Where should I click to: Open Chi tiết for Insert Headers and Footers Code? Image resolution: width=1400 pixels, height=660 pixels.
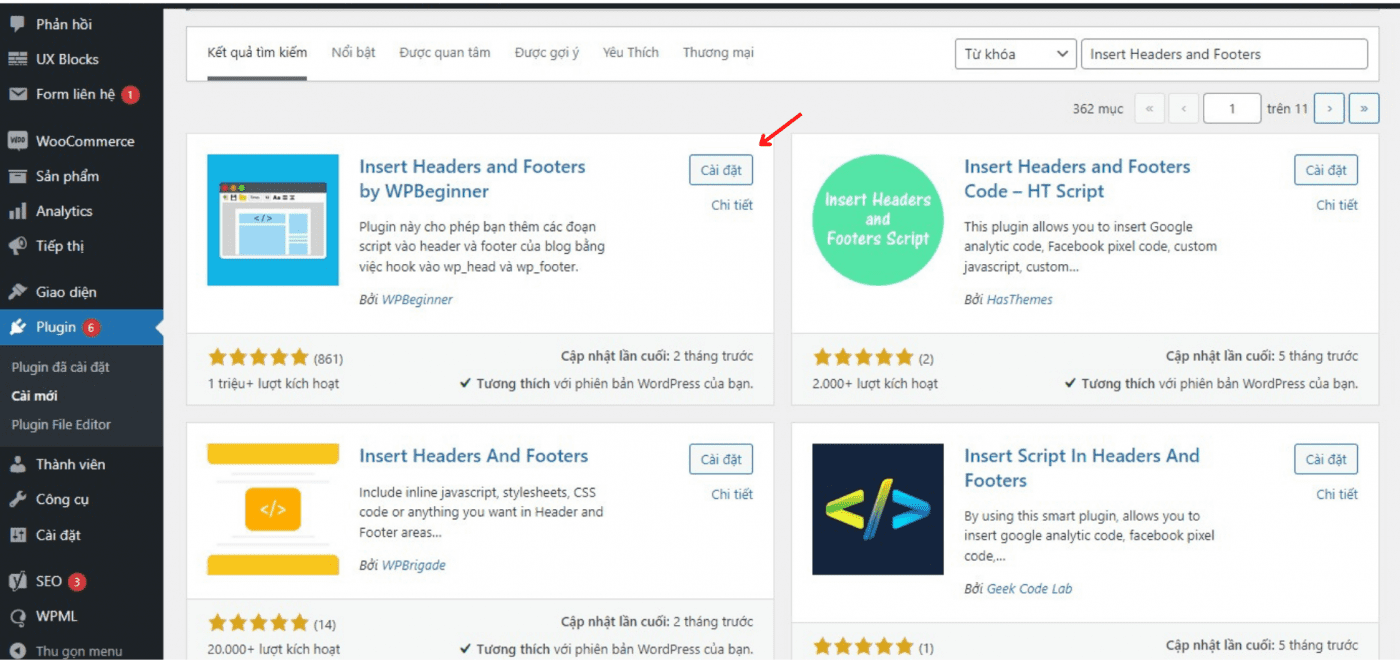(1339, 205)
